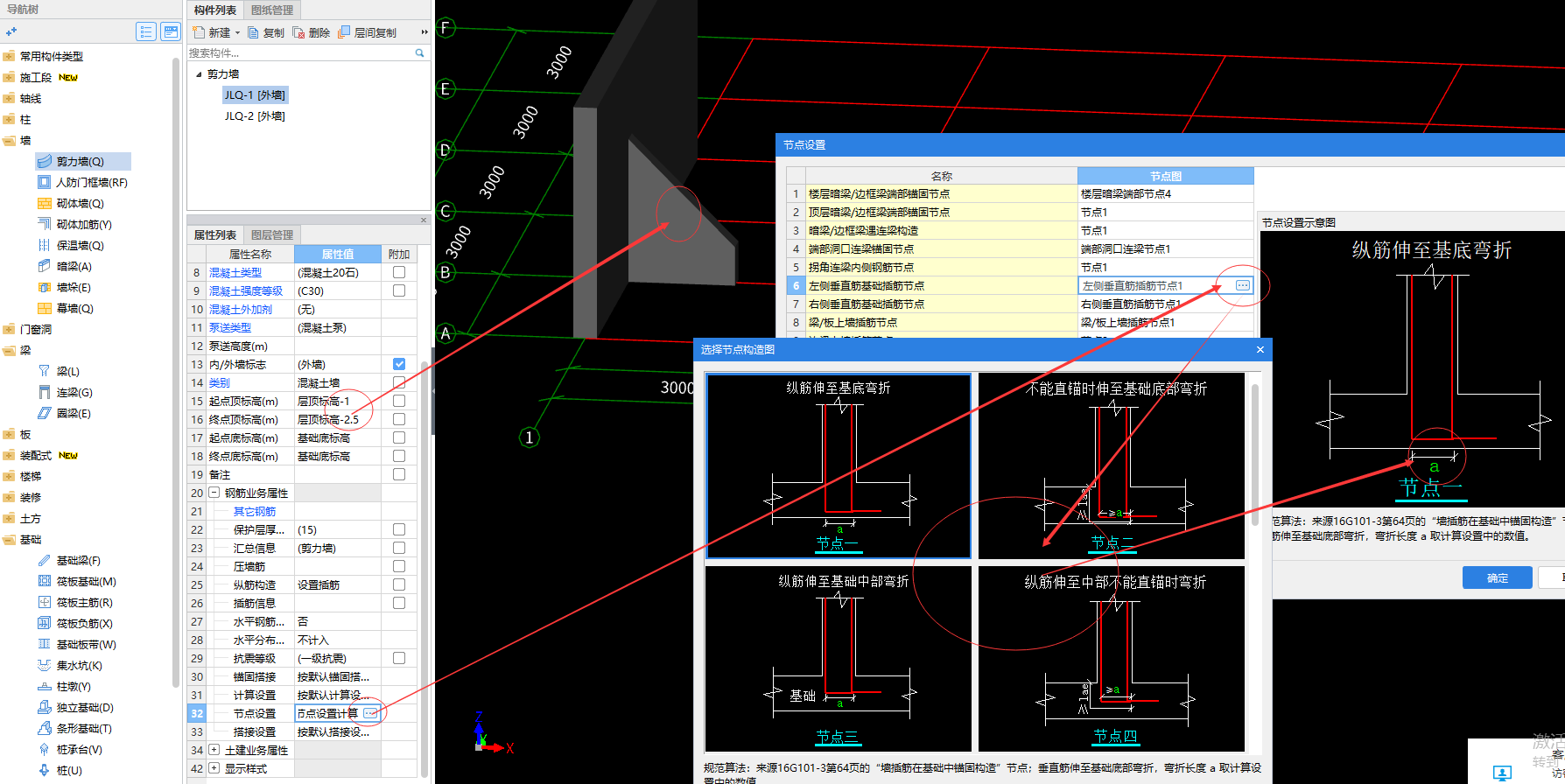
Task: Switch to the 构件列表 tab
Action: point(215,10)
